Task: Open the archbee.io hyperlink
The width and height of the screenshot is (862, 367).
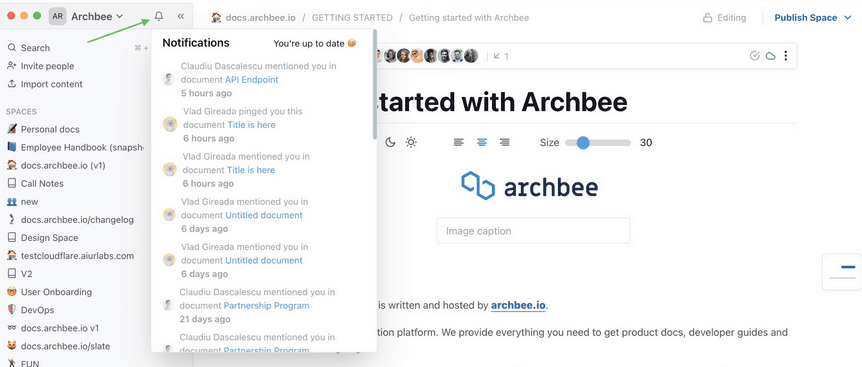Action: (518, 305)
